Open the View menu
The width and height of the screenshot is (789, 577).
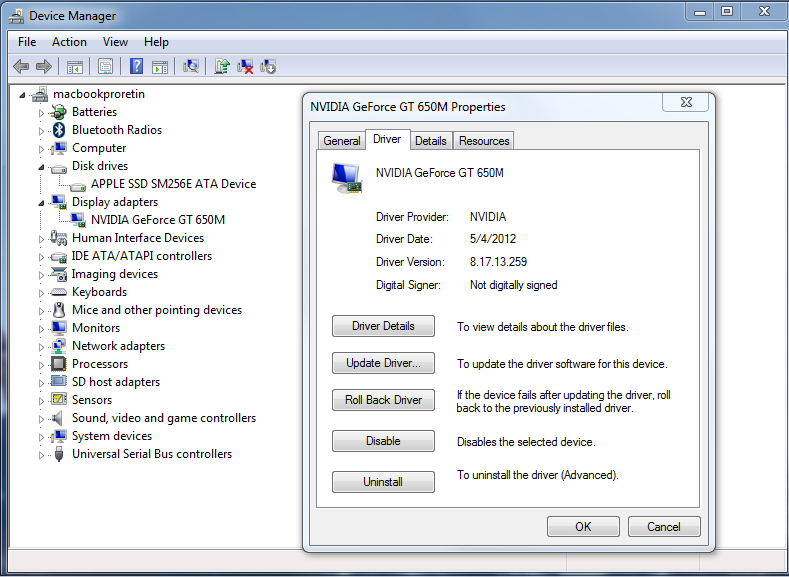coord(115,42)
